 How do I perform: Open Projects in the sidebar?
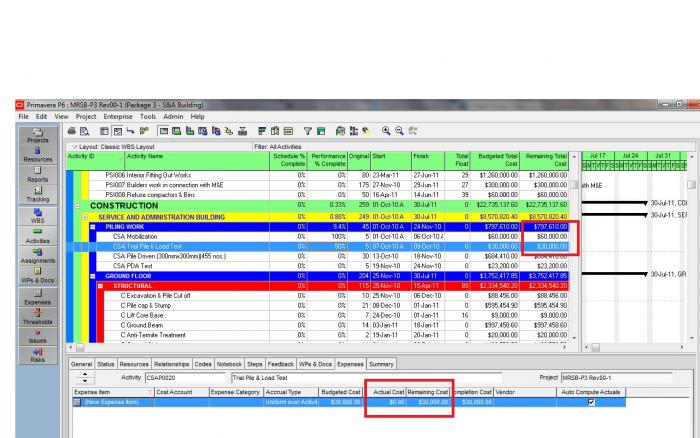38,135
